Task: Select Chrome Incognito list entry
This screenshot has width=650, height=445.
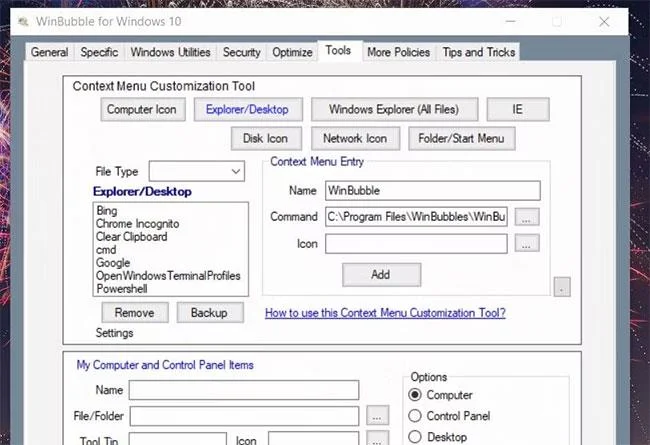Action: 138,224
